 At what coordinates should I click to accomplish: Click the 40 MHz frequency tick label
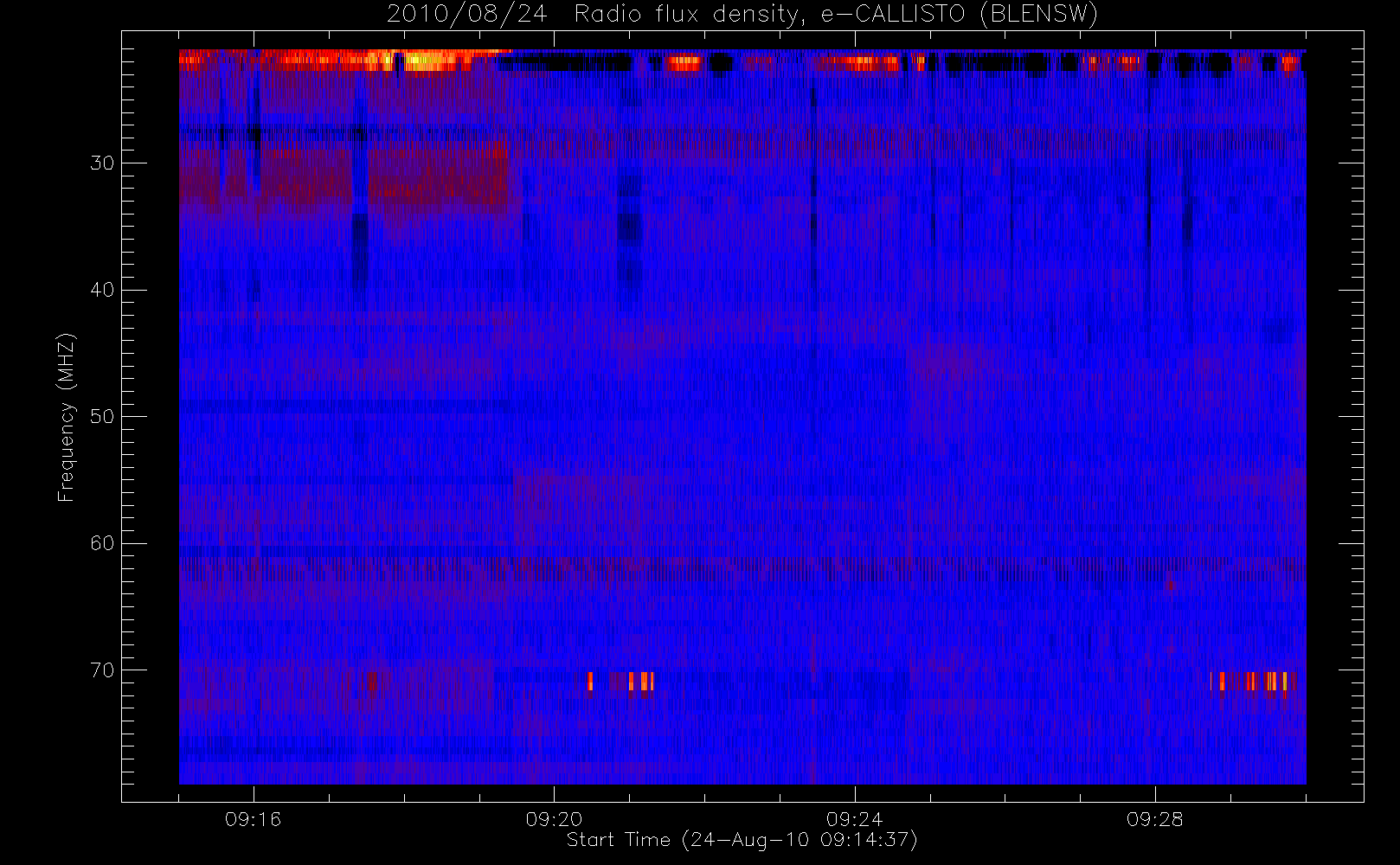point(102,290)
